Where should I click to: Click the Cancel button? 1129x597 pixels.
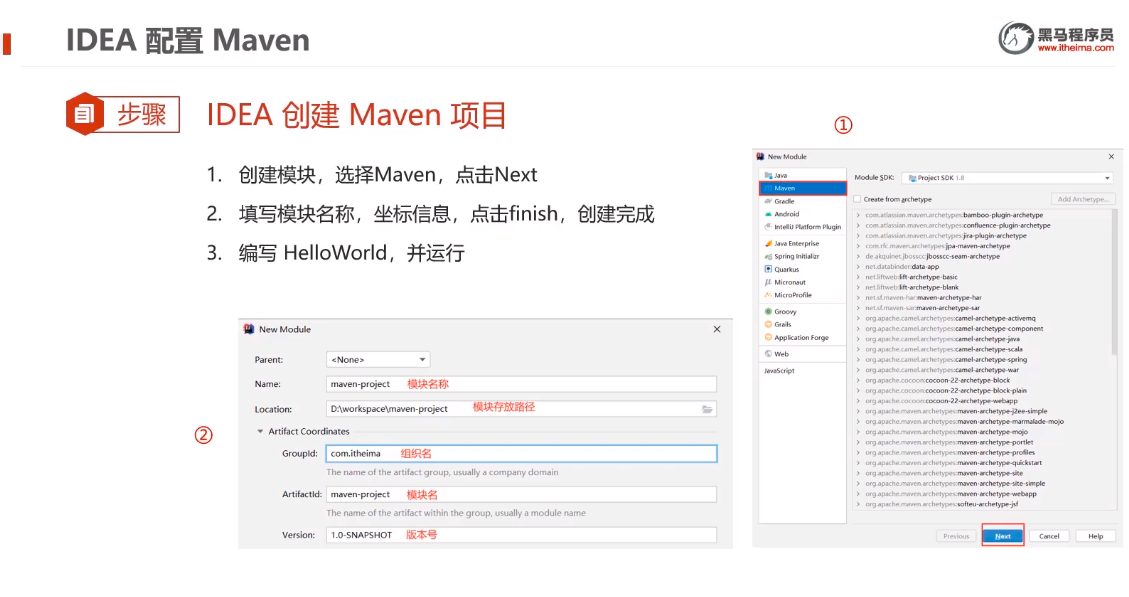(1049, 537)
